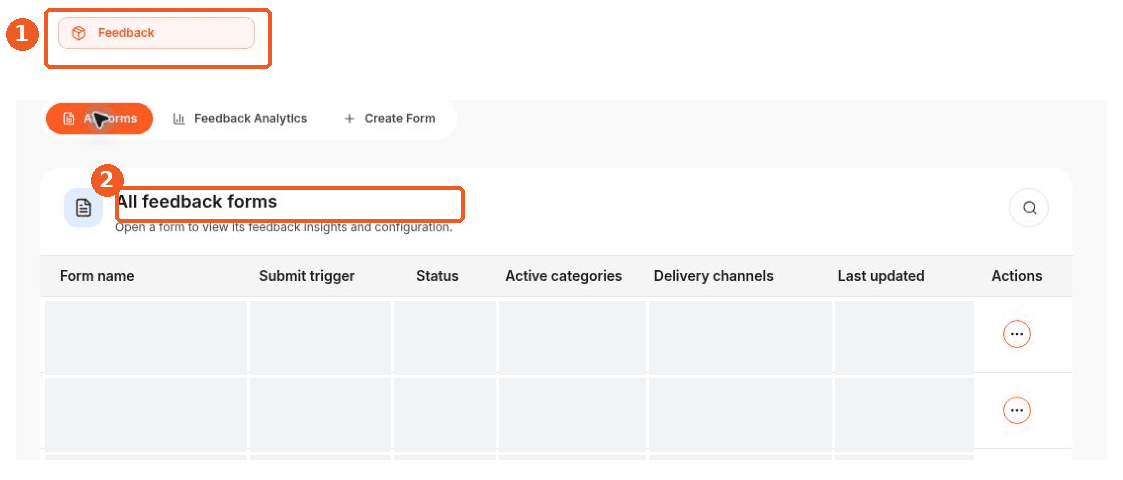
Task: Switch to the All Forms tab
Action: [x=100, y=118]
